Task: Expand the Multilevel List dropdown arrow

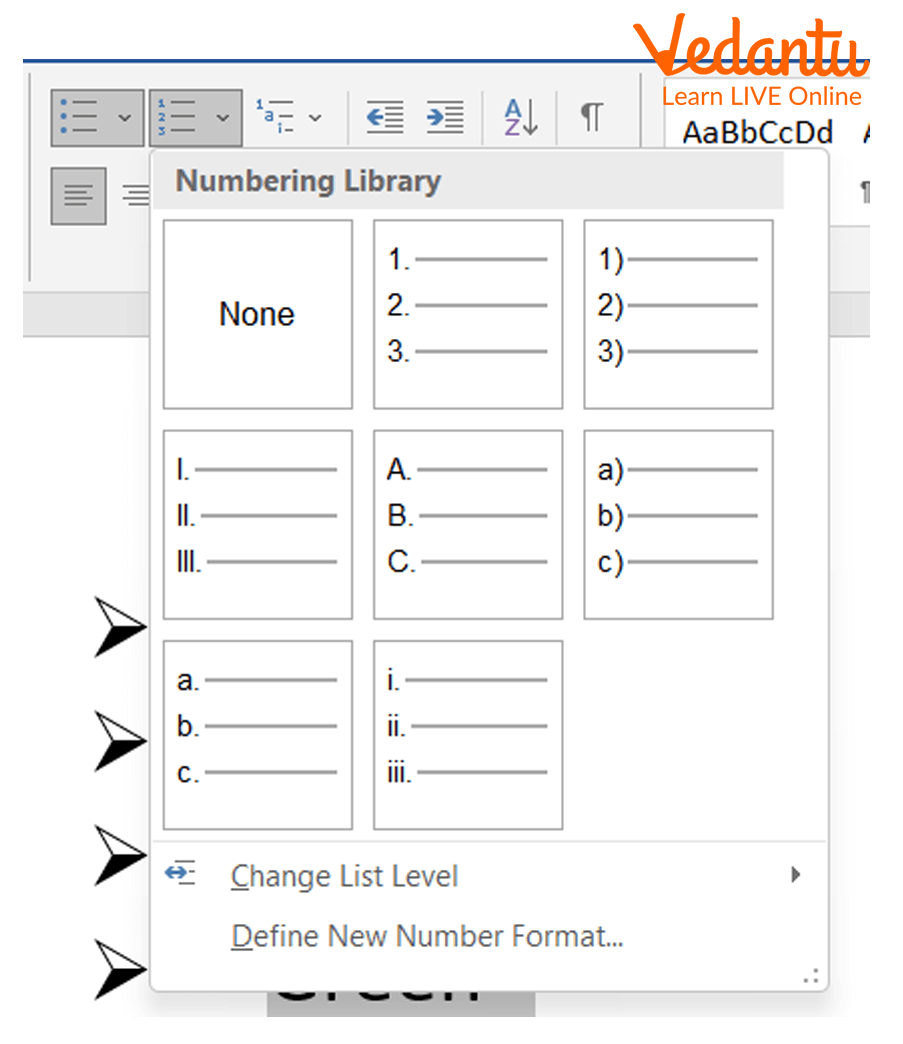Action: 315,117
